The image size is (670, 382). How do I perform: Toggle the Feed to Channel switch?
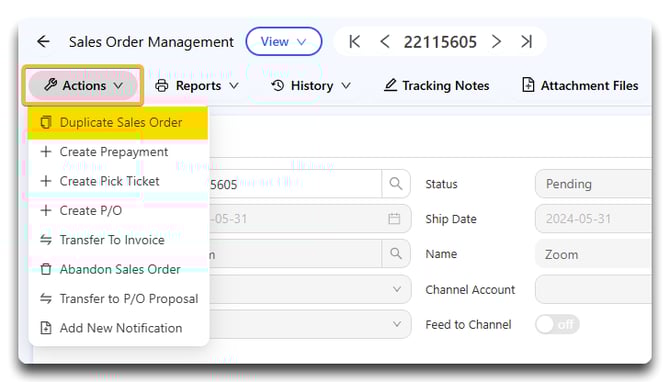tap(557, 325)
